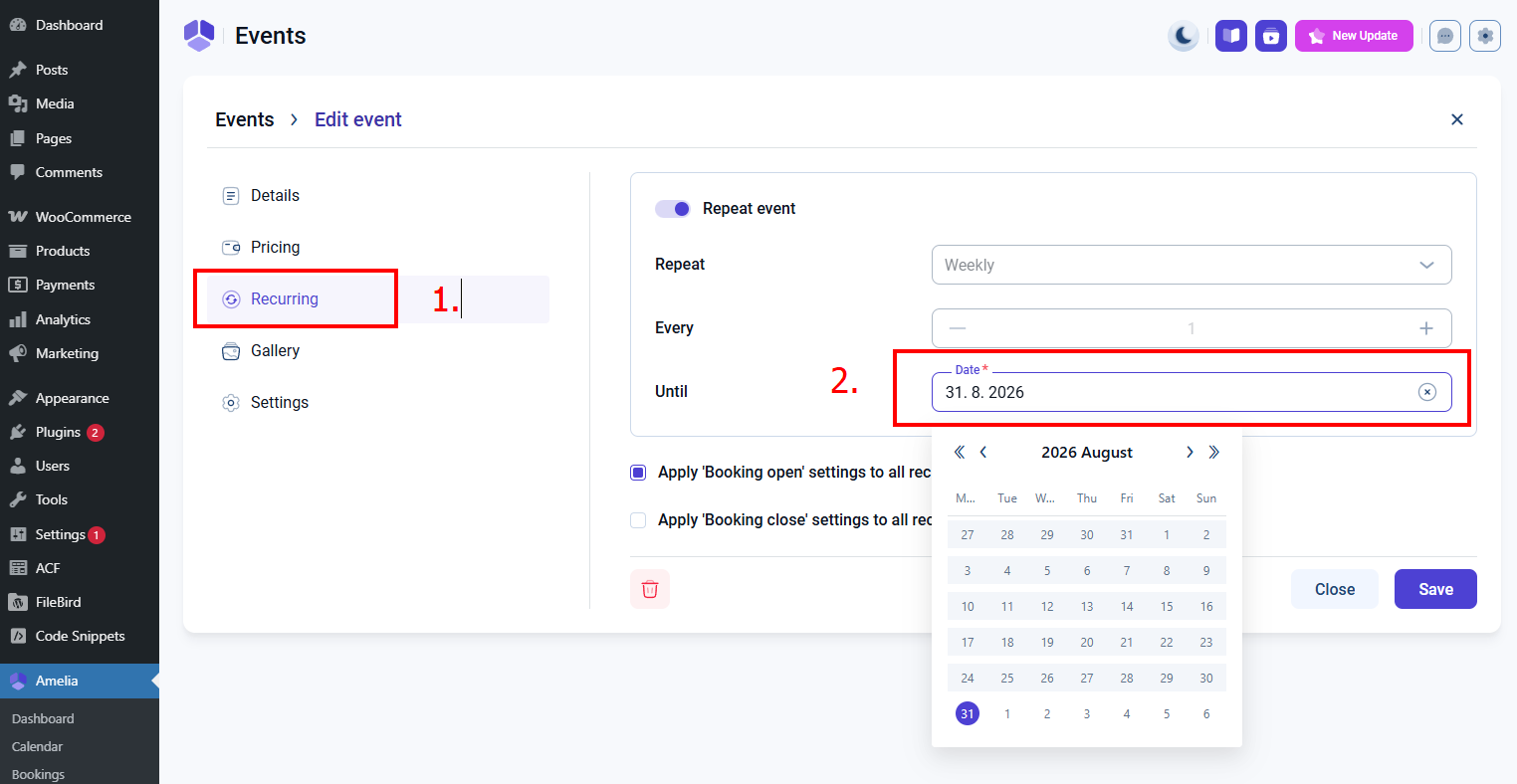Open the video tutorials icon

click(1271, 36)
